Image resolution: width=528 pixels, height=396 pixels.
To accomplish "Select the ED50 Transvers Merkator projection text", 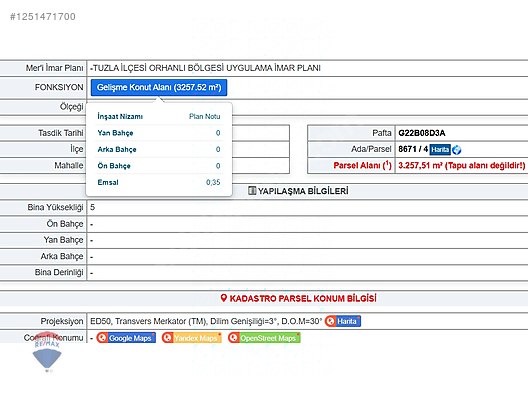I will click(x=206, y=321).
